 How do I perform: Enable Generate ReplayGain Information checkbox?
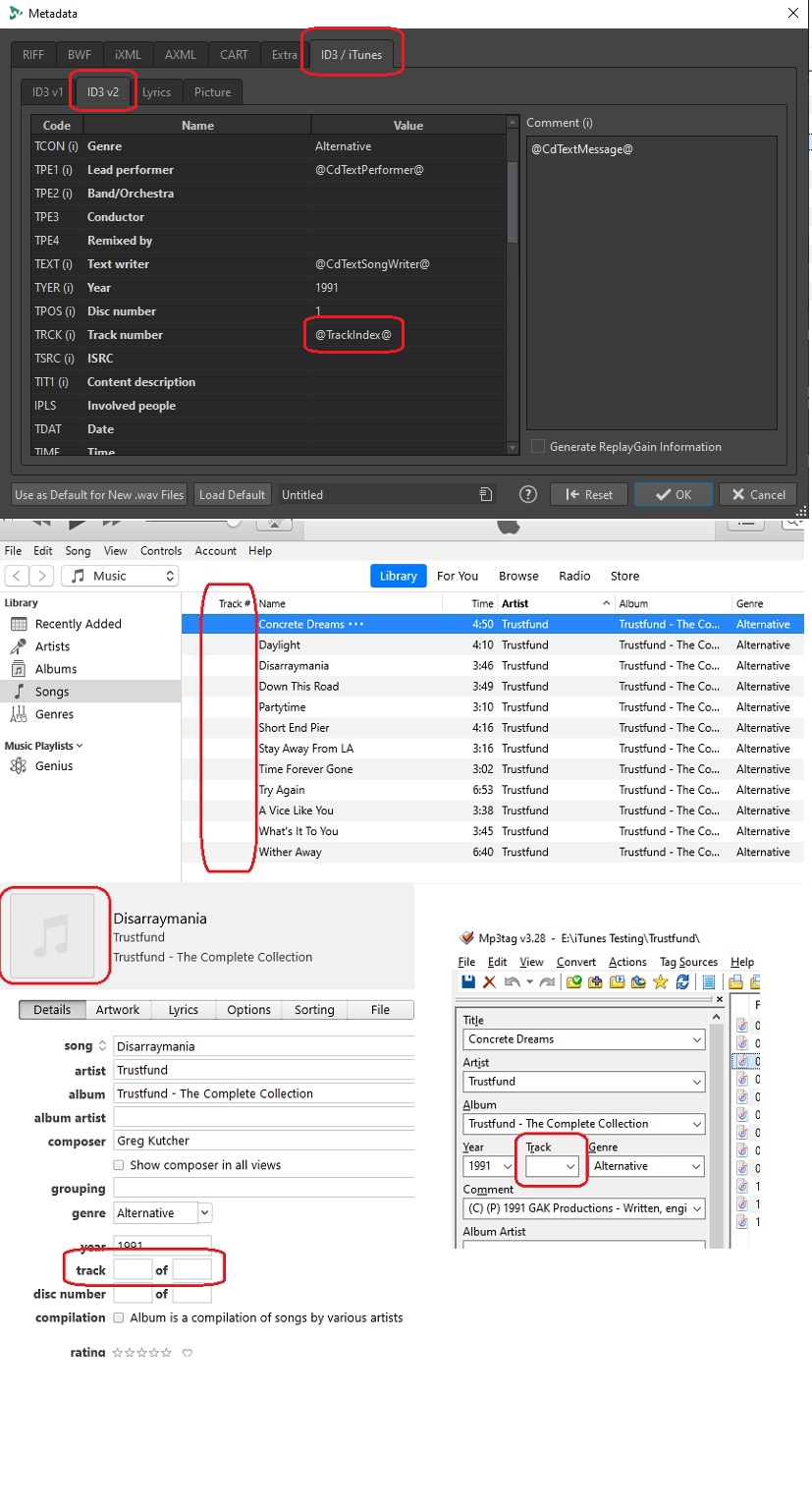tap(538, 446)
